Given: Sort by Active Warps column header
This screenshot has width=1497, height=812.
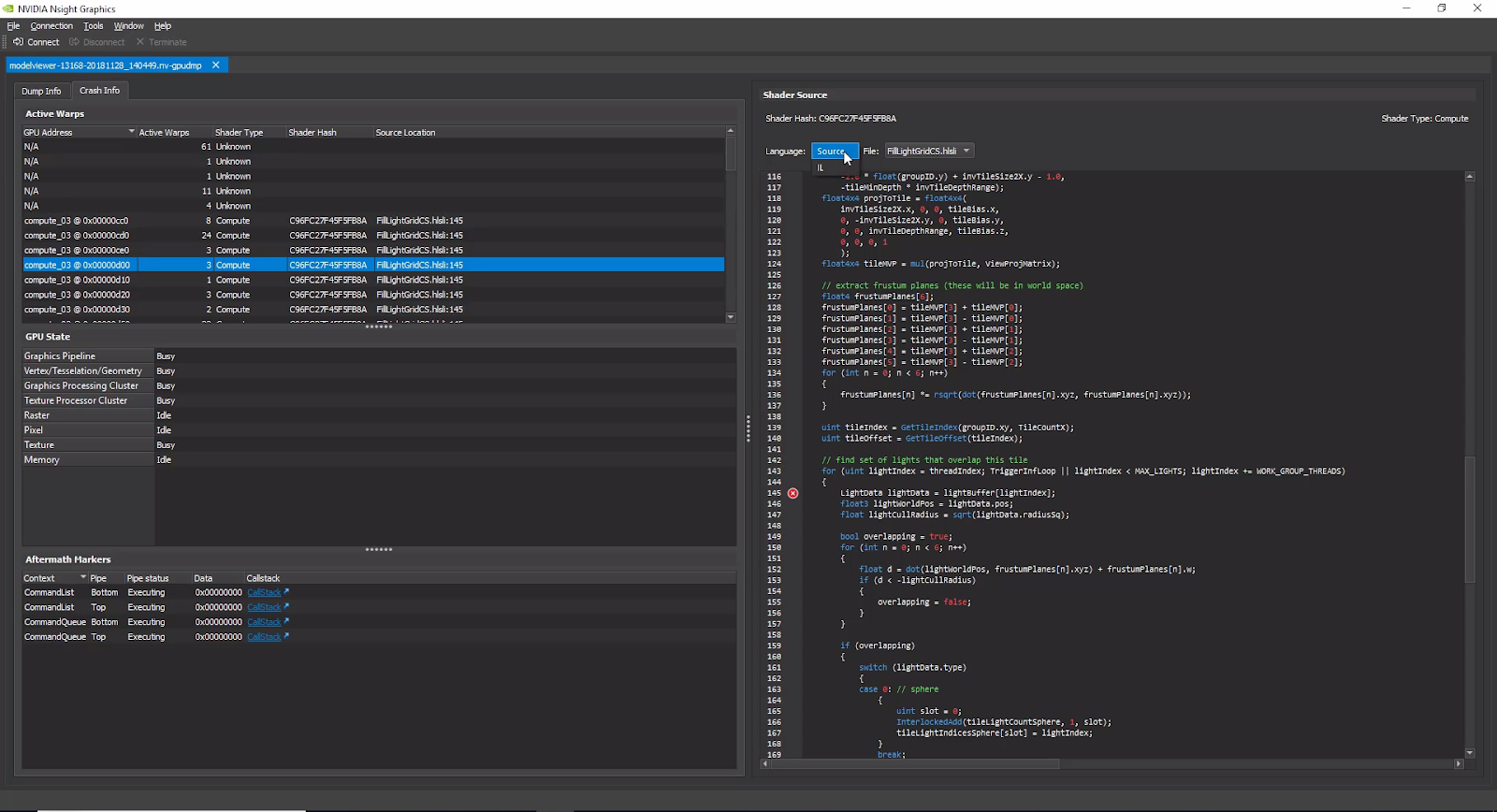Looking at the screenshot, I should click(x=173, y=132).
